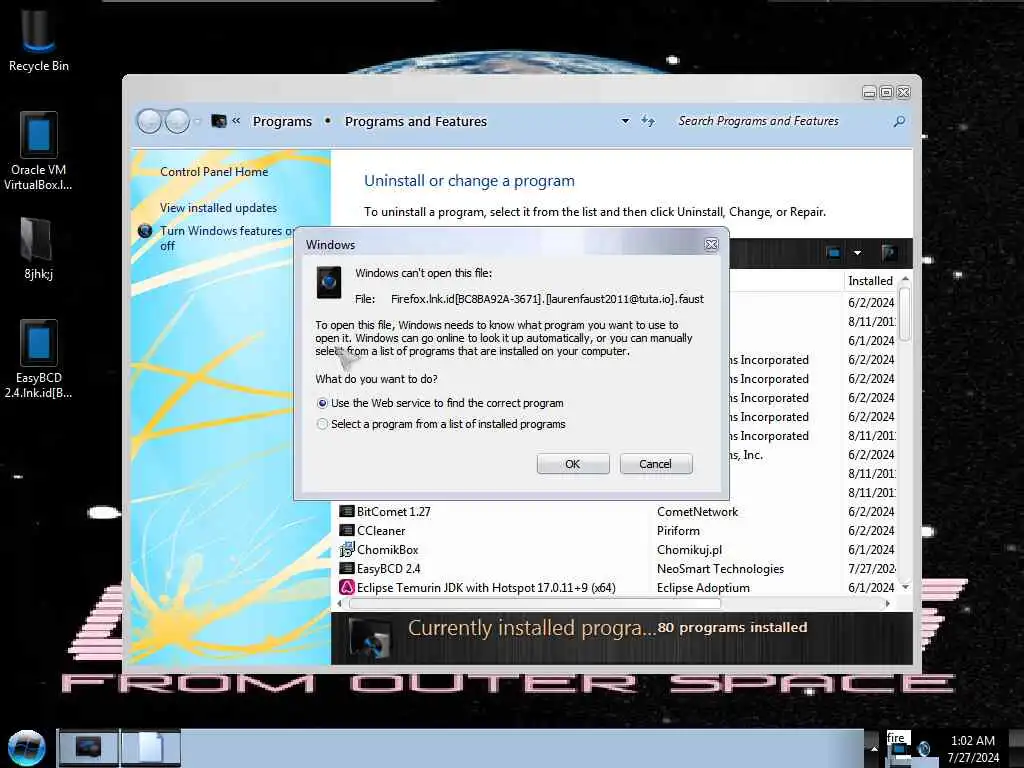Click Cancel in the Windows dialog

(x=656, y=464)
